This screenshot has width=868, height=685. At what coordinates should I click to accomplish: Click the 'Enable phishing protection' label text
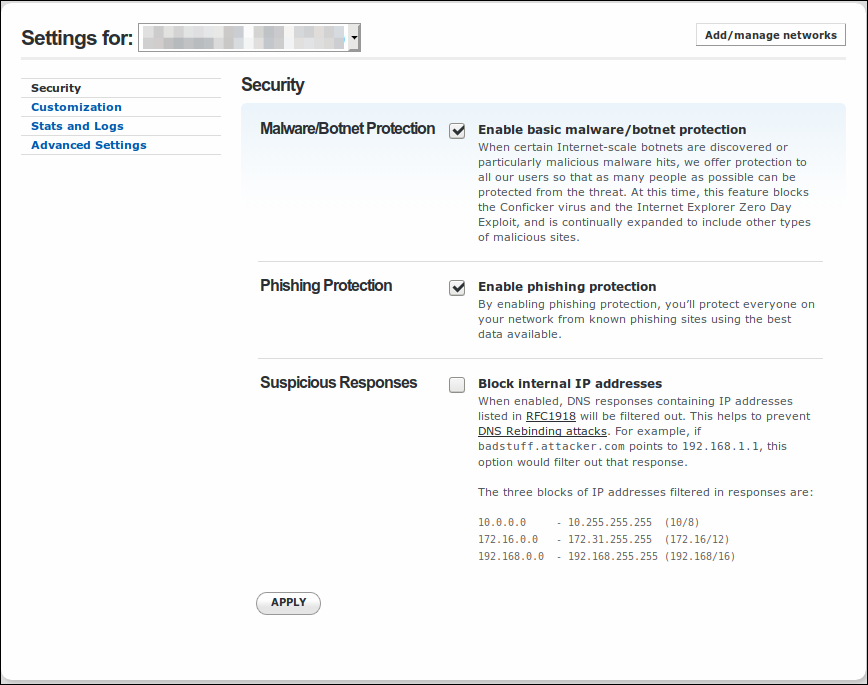click(567, 286)
